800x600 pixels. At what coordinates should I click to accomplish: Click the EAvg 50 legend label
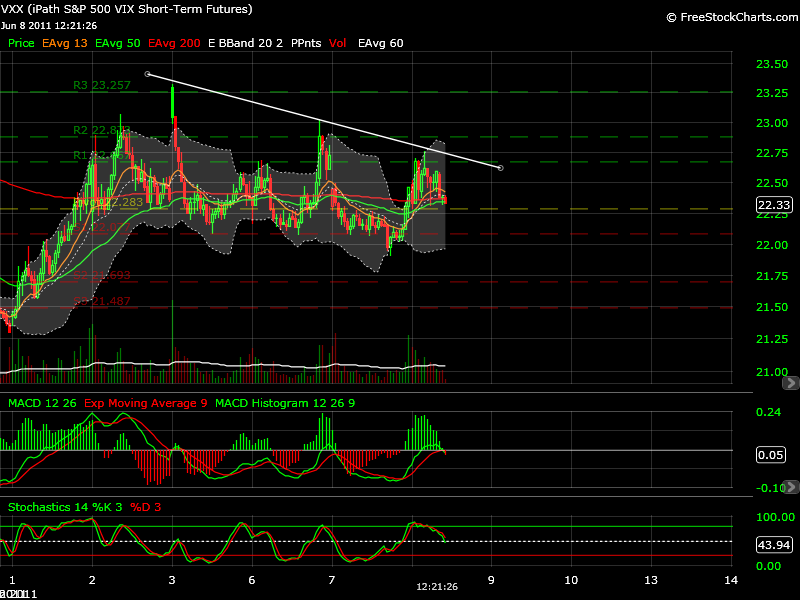coord(117,44)
